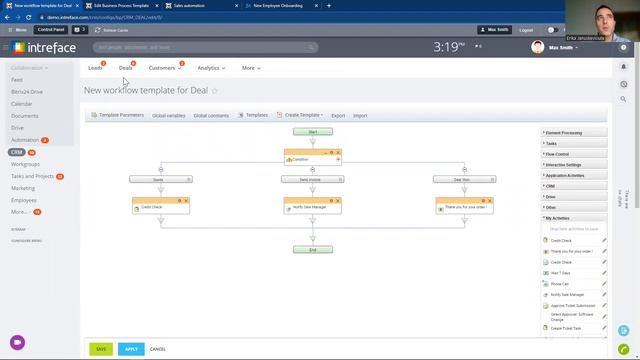Remove the Credit Check activity block
The width and height of the screenshot is (640, 360).
tap(186, 201)
